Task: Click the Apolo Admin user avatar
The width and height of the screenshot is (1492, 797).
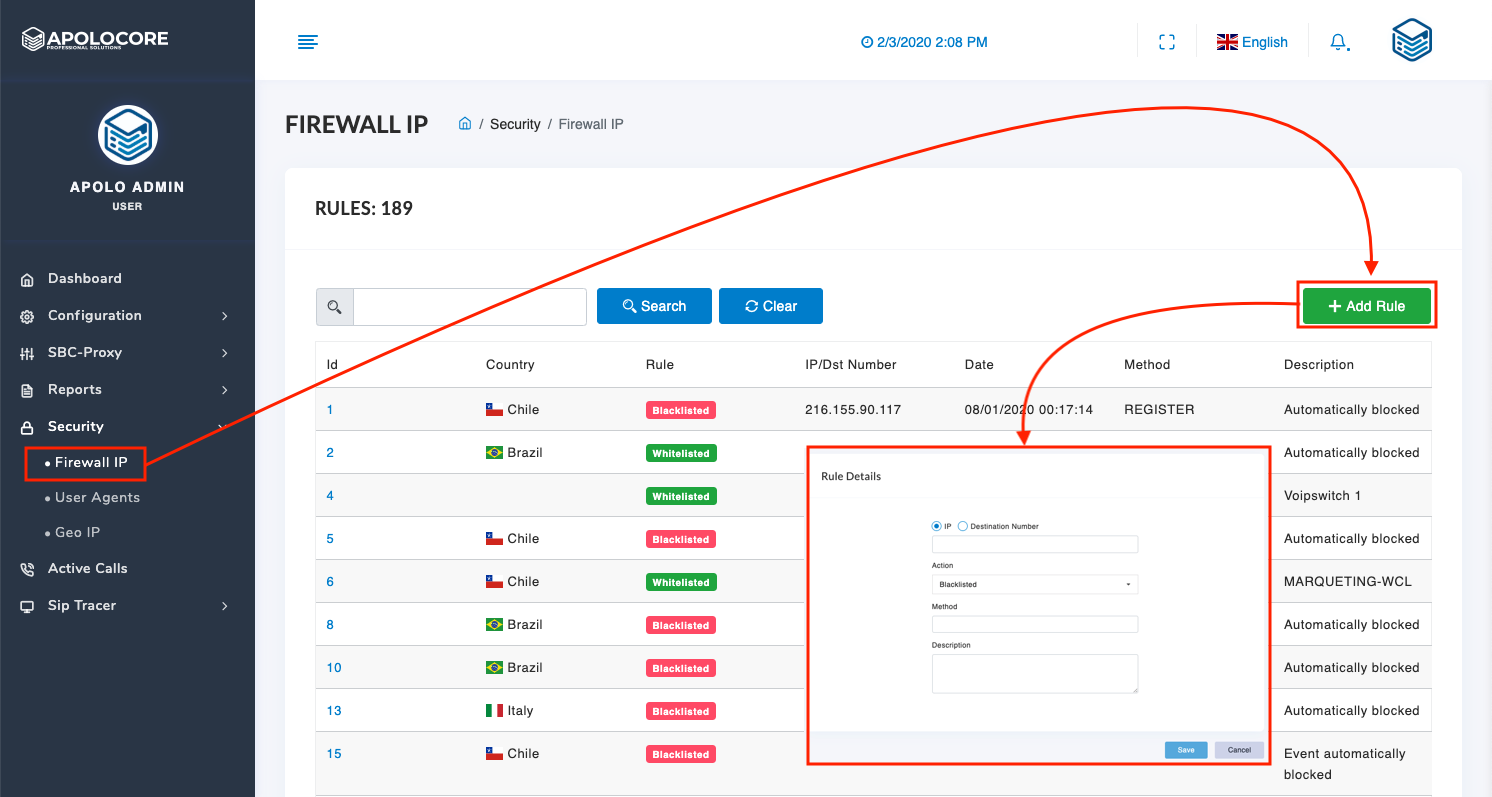Action: pyautogui.click(x=127, y=135)
